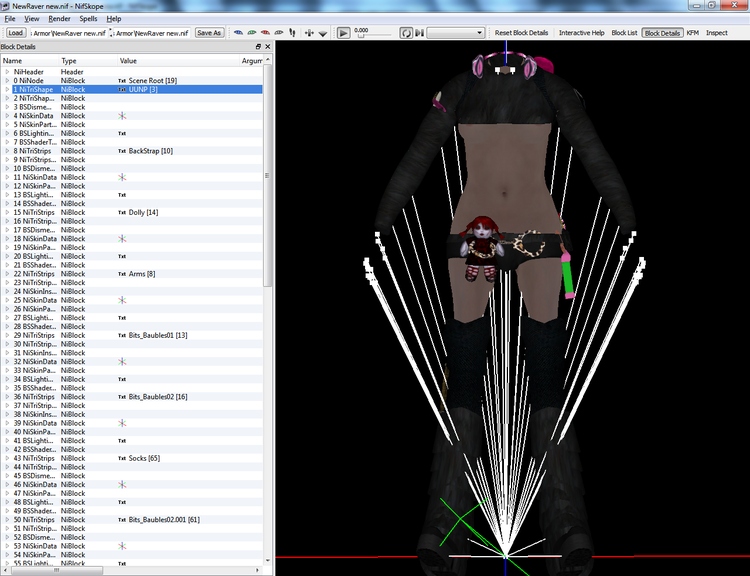Expand the 8 NiTriStrips BackStrap row

point(7,151)
